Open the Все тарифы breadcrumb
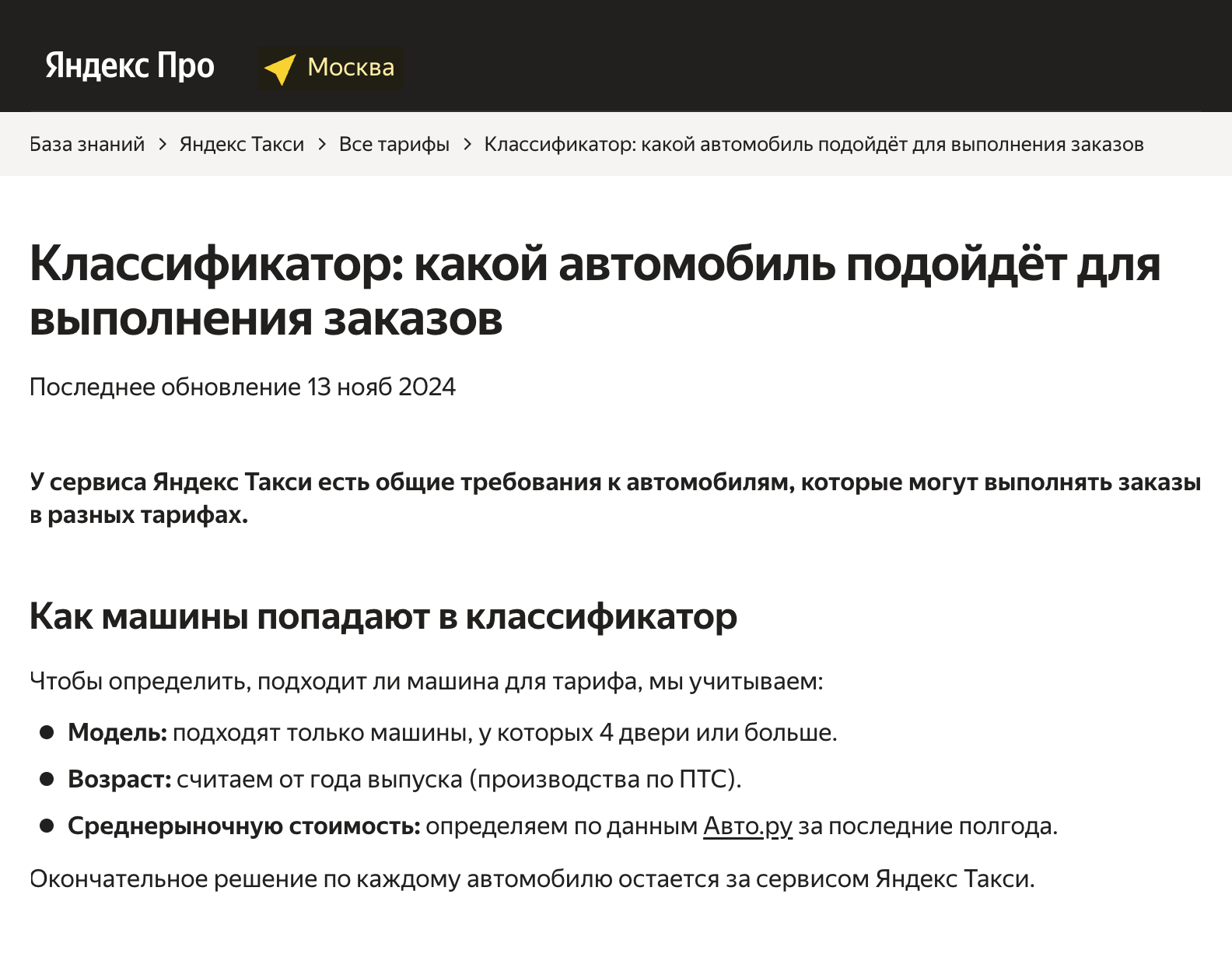The width and height of the screenshot is (1232, 954). (x=394, y=144)
